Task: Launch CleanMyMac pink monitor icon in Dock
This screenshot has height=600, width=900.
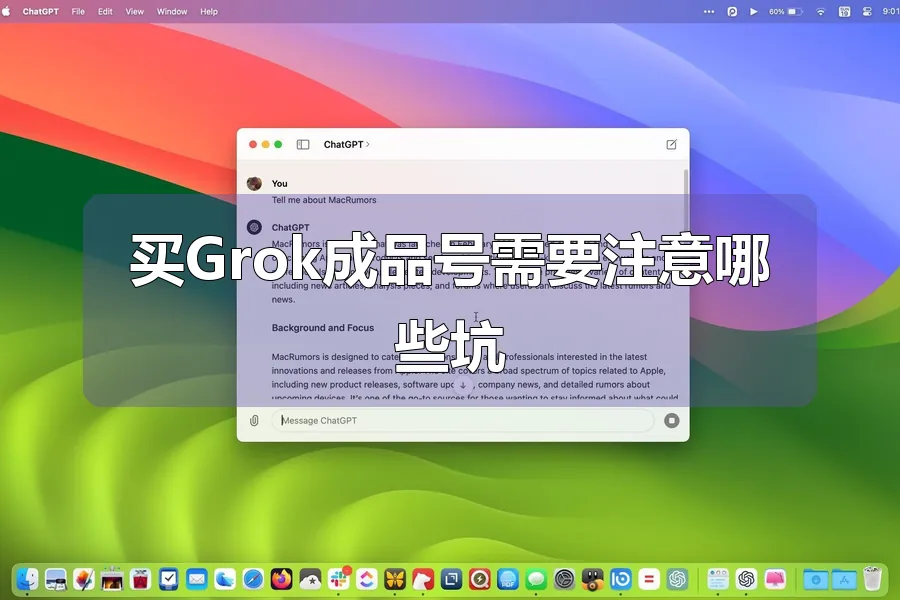Action: (x=775, y=579)
